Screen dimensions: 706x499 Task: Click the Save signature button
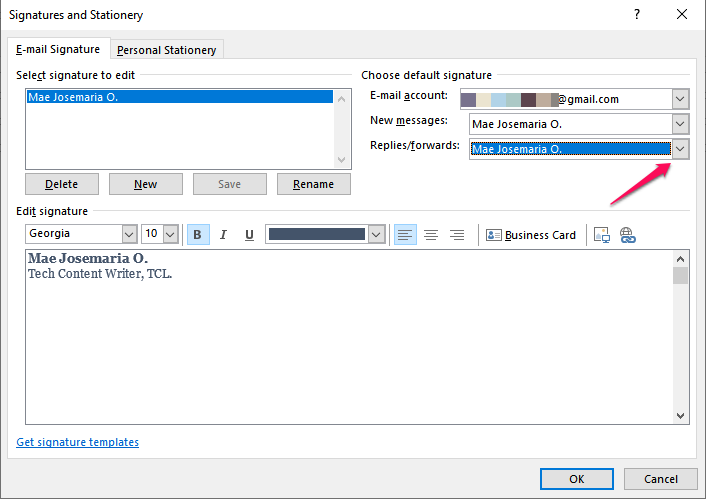point(230,184)
